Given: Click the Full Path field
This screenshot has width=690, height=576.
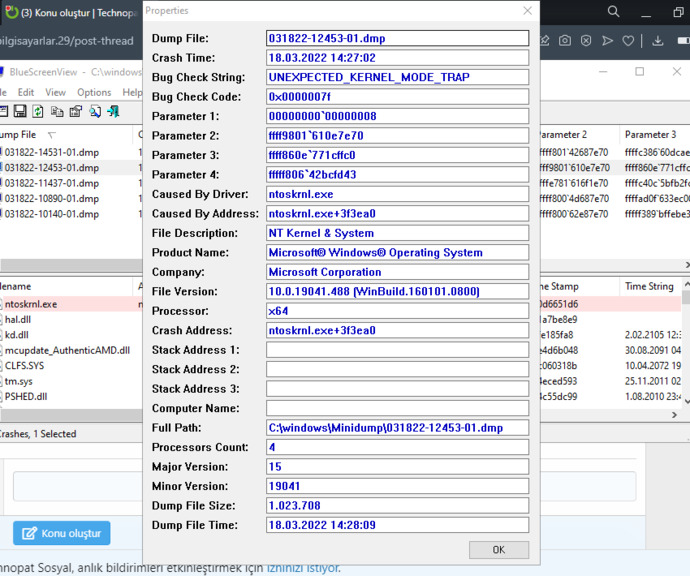Looking at the screenshot, I should point(397,428).
